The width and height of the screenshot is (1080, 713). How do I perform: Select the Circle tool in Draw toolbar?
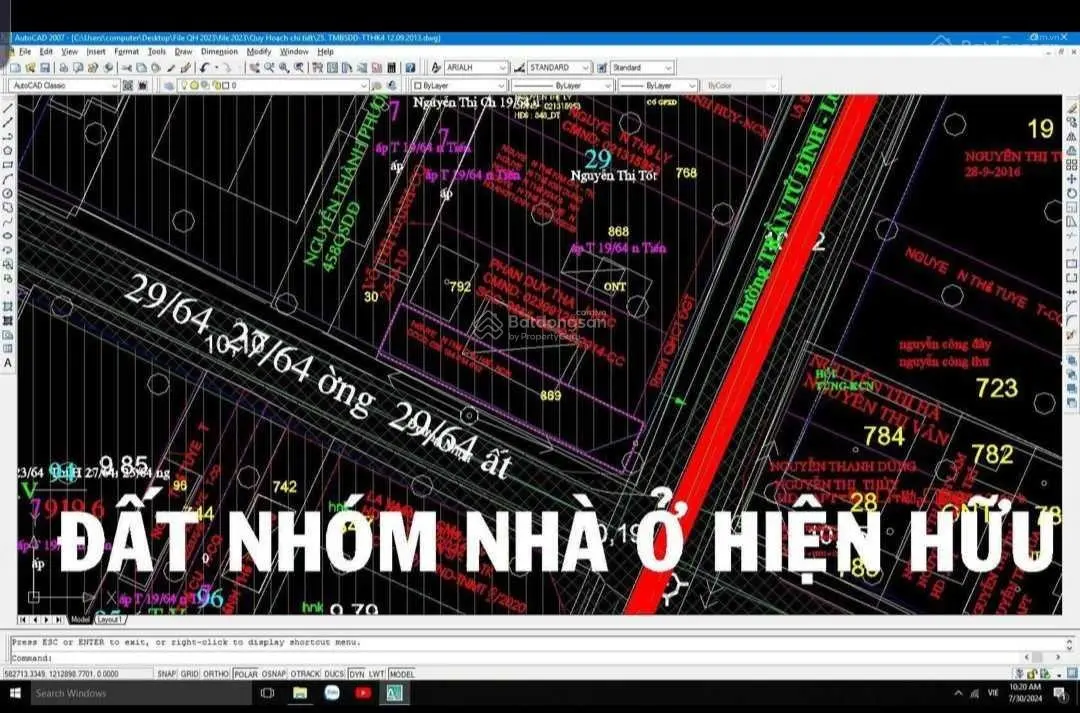click(8, 193)
